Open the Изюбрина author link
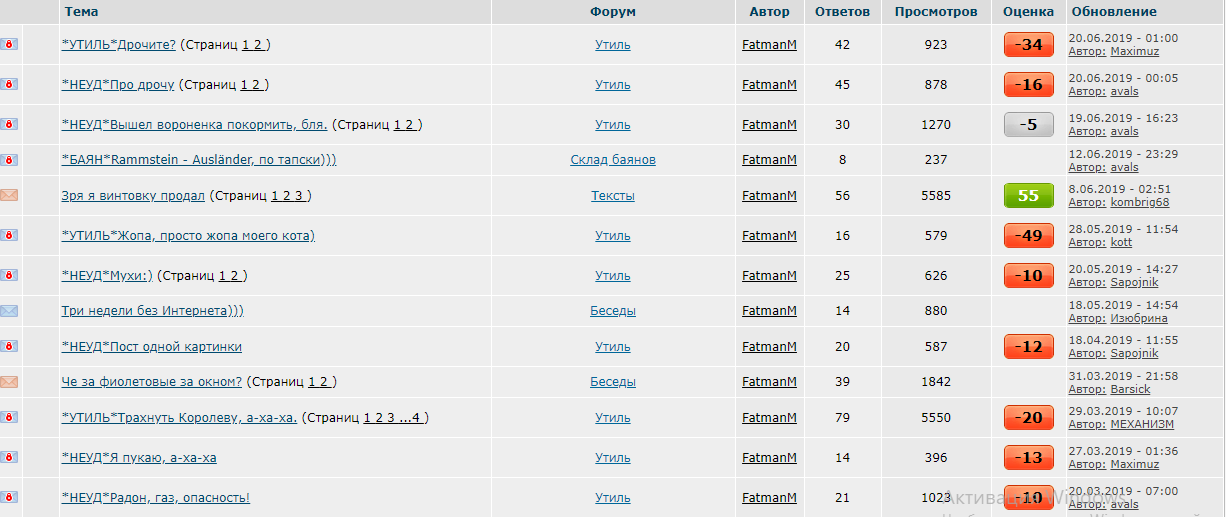The image size is (1226, 517). (1139, 318)
